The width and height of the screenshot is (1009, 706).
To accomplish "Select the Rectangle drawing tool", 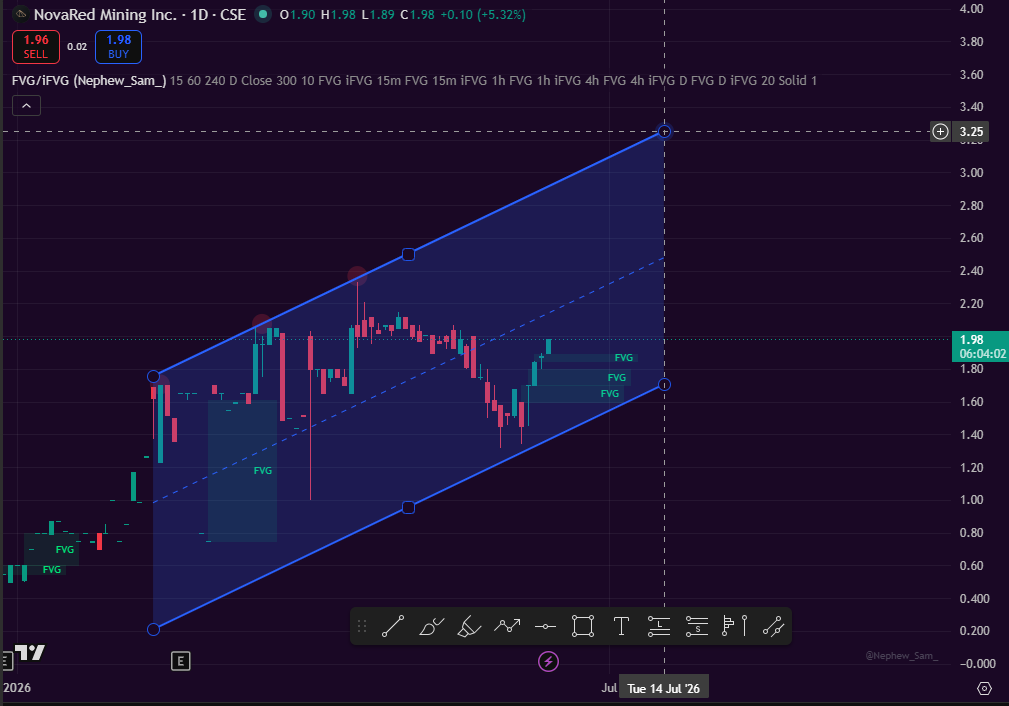I will (x=583, y=626).
